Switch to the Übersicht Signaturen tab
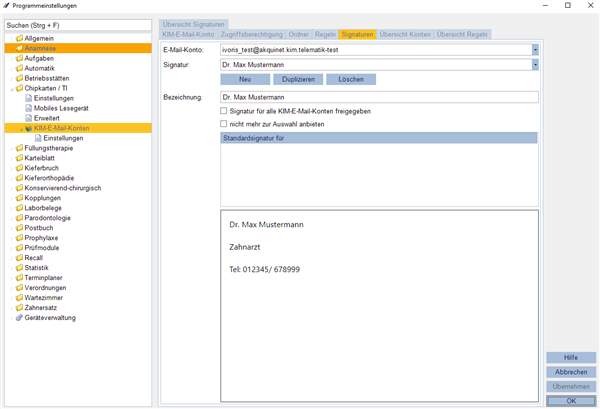Viewport: 600px width, 409px height. coord(194,24)
